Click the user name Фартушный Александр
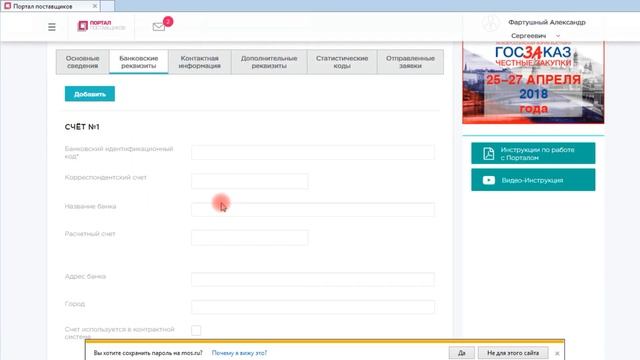This screenshot has height=360, width=640. pos(547,22)
